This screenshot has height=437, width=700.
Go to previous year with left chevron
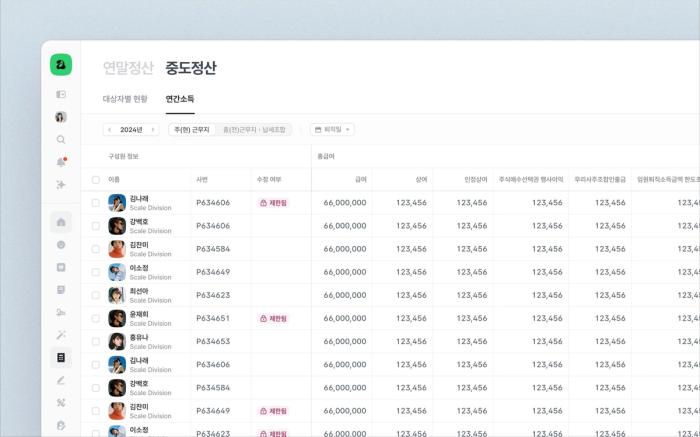click(110, 129)
